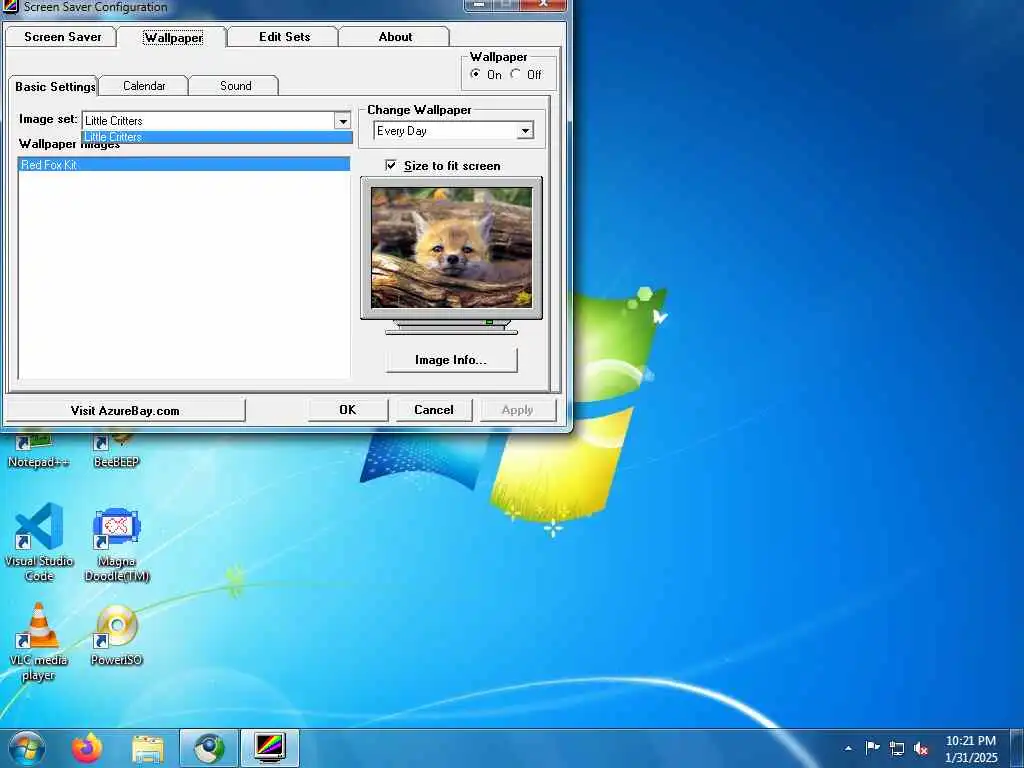Launch Visual Studio Code desktop icon
Image resolution: width=1024 pixels, height=768 pixels.
(39, 542)
